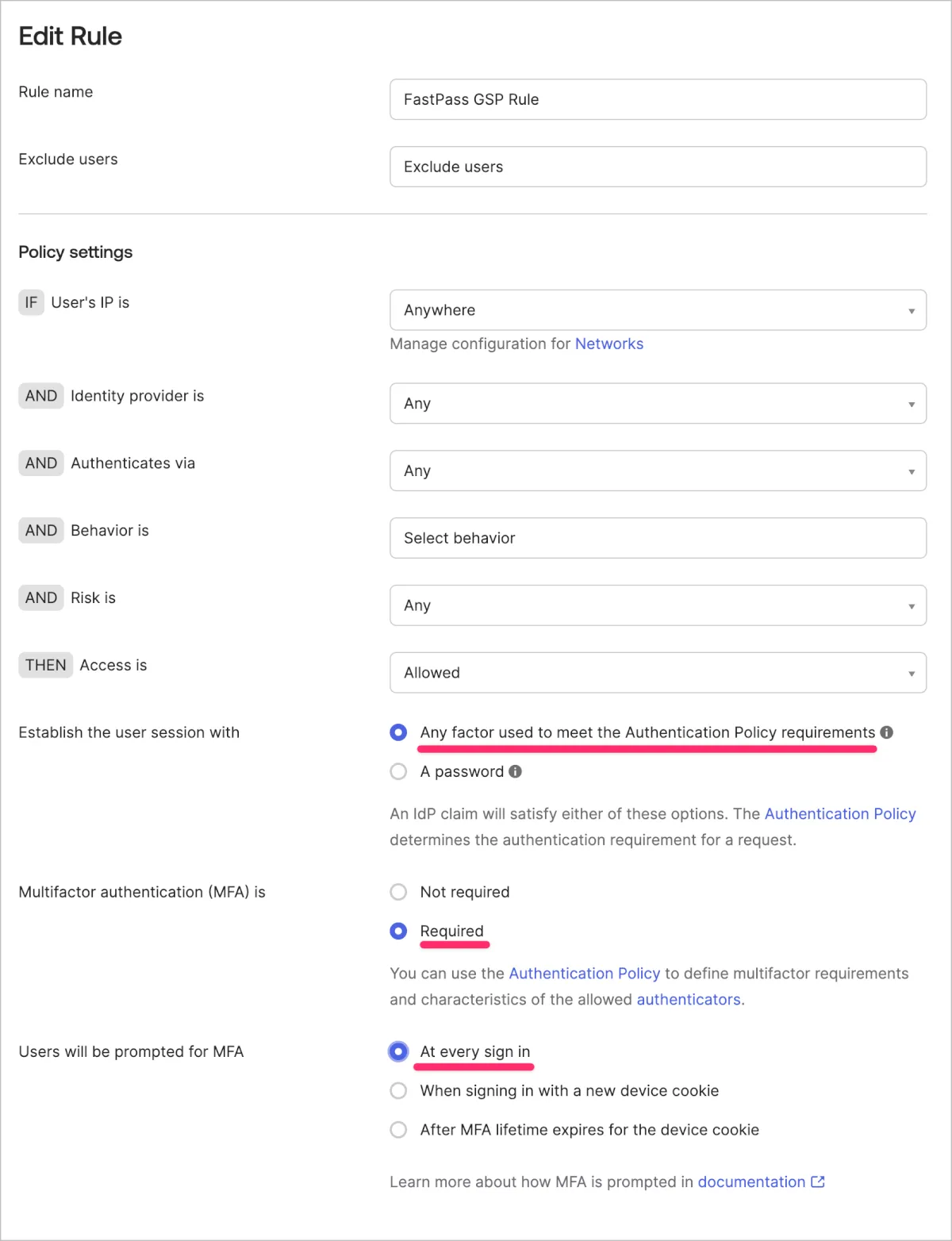Select MFA Required radio button
Viewport: 952px width, 1241px height.
pos(399,931)
